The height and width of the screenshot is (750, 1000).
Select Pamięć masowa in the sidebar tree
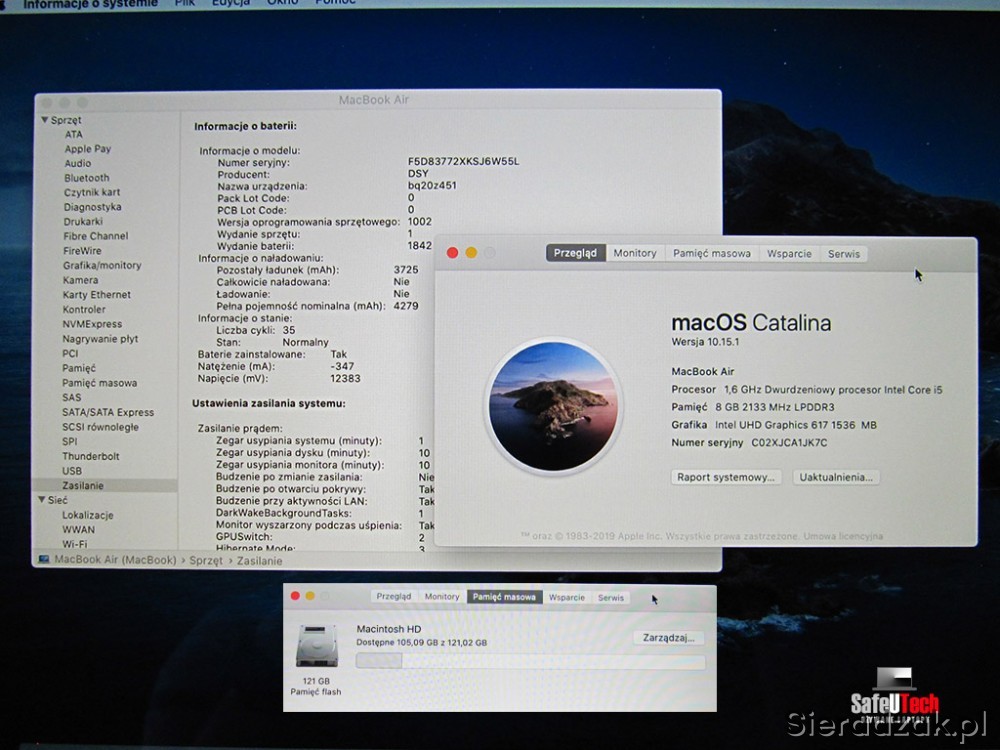[x=99, y=383]
